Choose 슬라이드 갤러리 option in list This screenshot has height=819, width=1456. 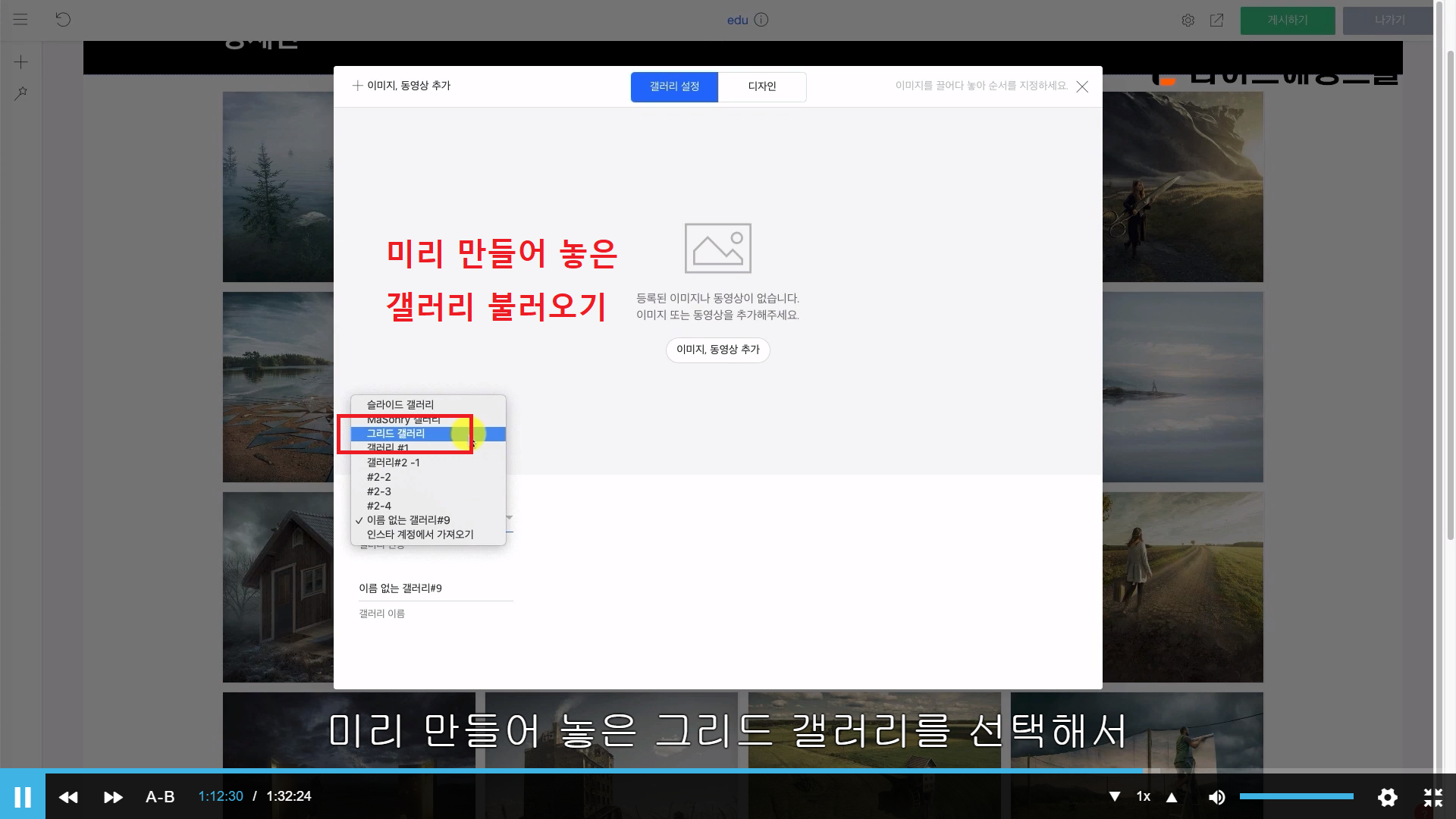click(x=400, y=405)
